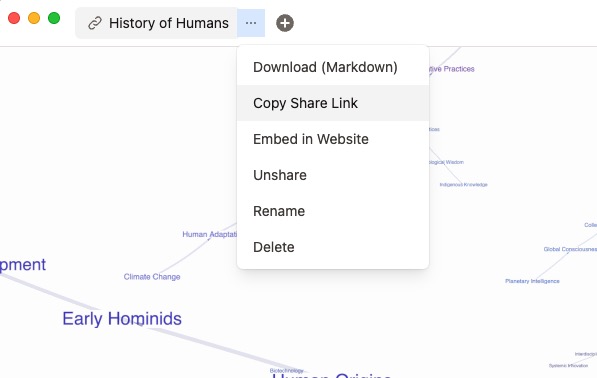Select the Climate Change node
The image size is (597, 378).
[x=152, y=277]
